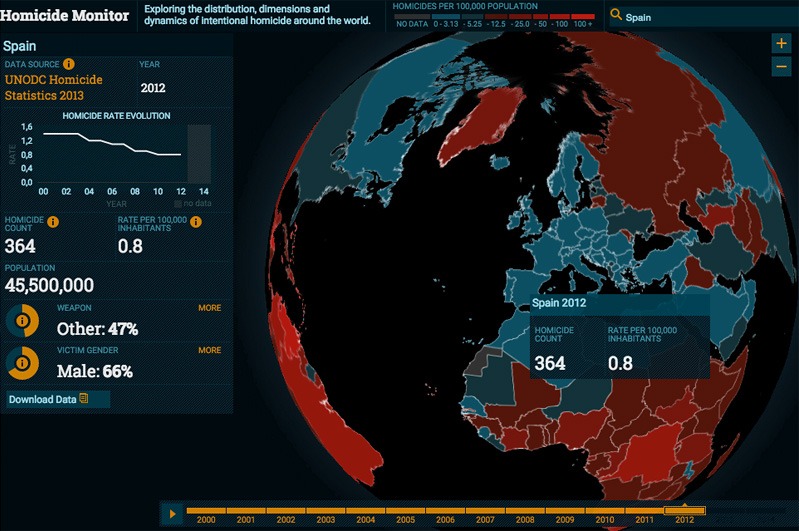Click the Homicide Rate Evolution chart line

112,144
